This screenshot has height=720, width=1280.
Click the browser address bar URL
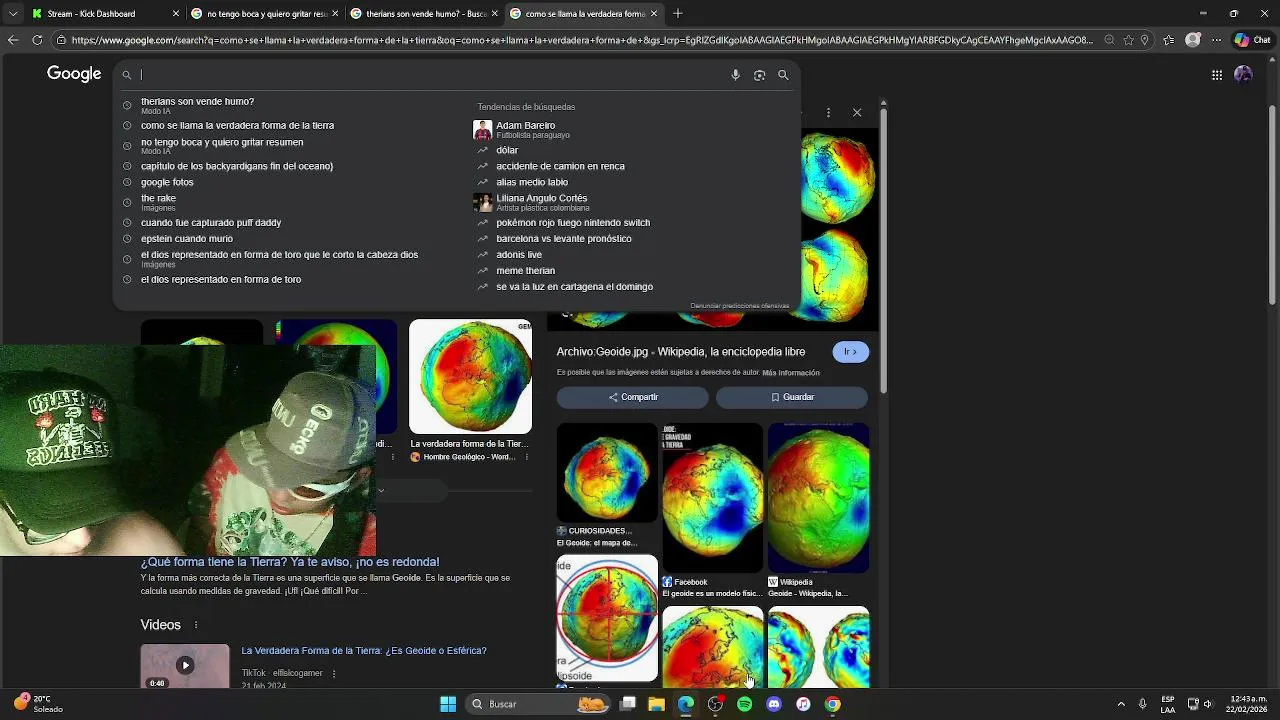(582, 40)
